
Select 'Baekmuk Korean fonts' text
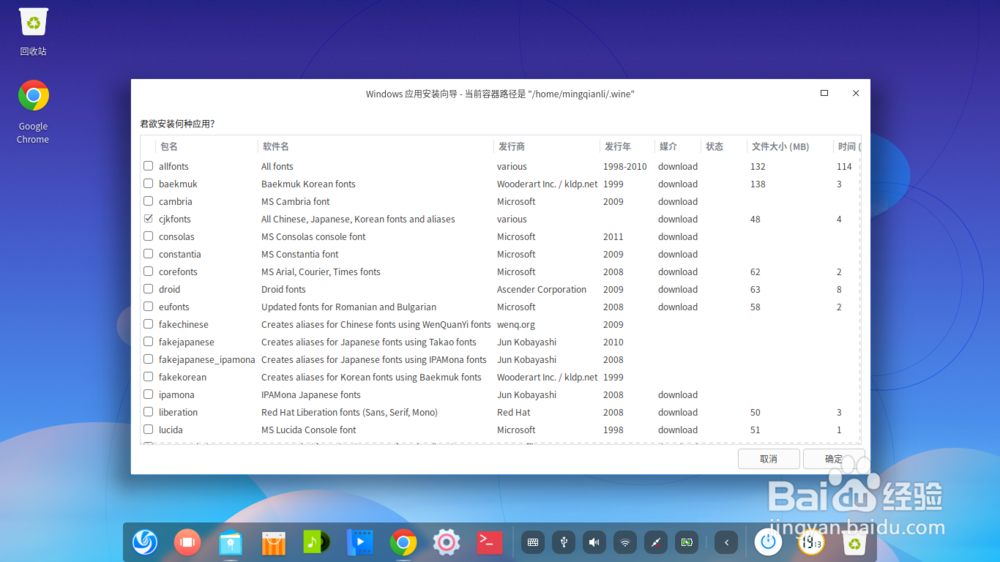point(308,184)
